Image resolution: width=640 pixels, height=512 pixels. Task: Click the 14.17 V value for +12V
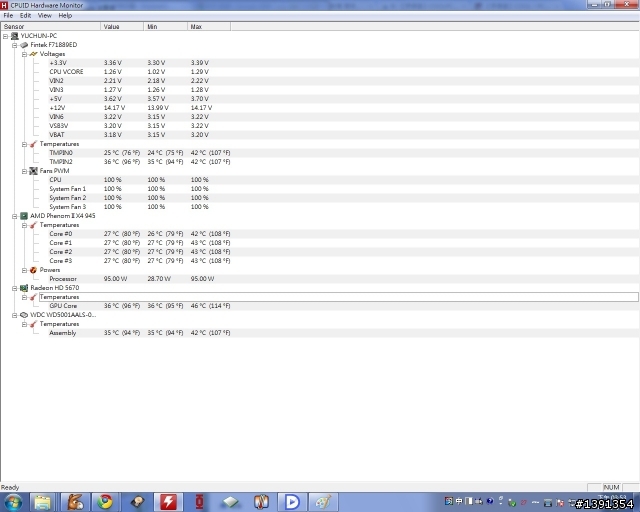[x=114, y=108]
